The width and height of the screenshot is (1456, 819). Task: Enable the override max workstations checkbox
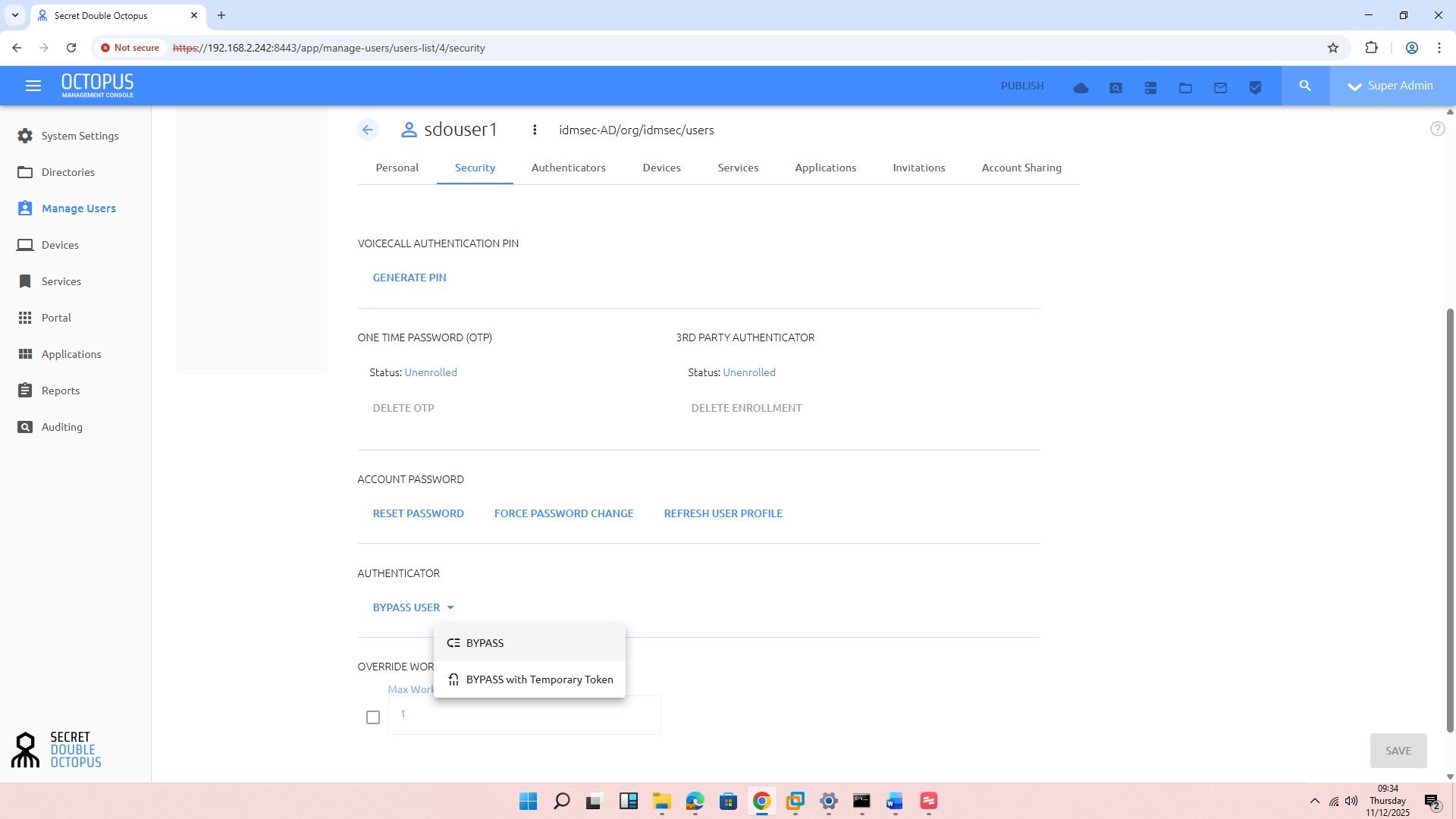(x=372, y=717)
